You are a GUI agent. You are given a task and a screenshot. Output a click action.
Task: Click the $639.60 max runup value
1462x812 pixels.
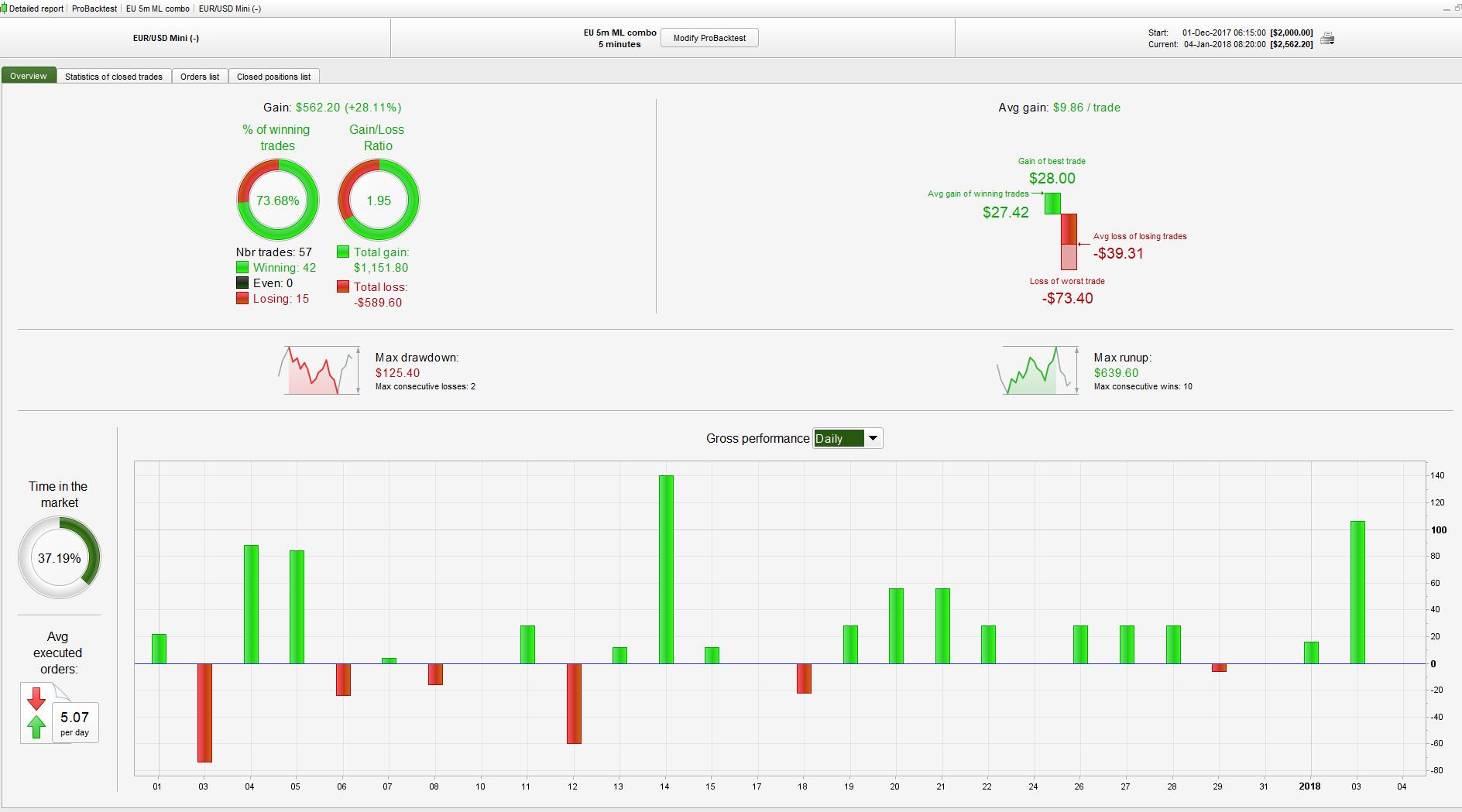coord(1116,372)
